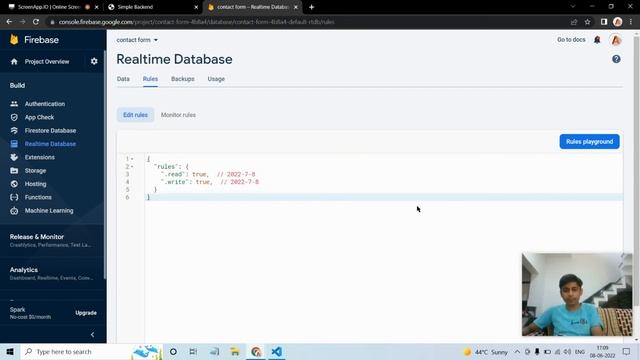Open Chrome profile avatar in toolbar
The width and height of the screenshot is (640, 360).
point(618,22)
